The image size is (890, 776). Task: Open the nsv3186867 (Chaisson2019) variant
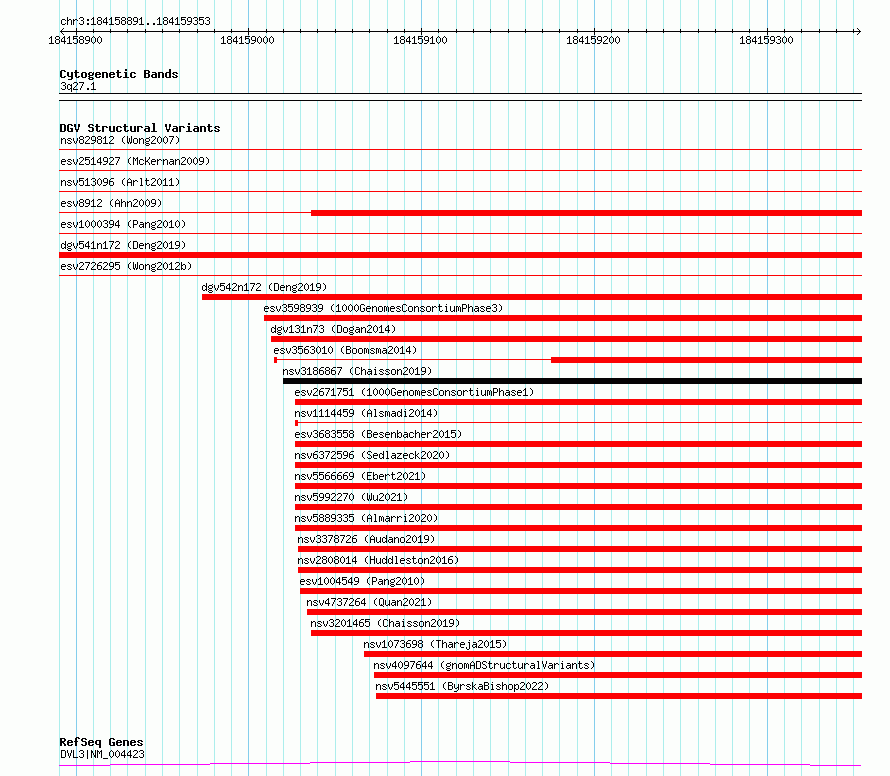coord(357,371)
